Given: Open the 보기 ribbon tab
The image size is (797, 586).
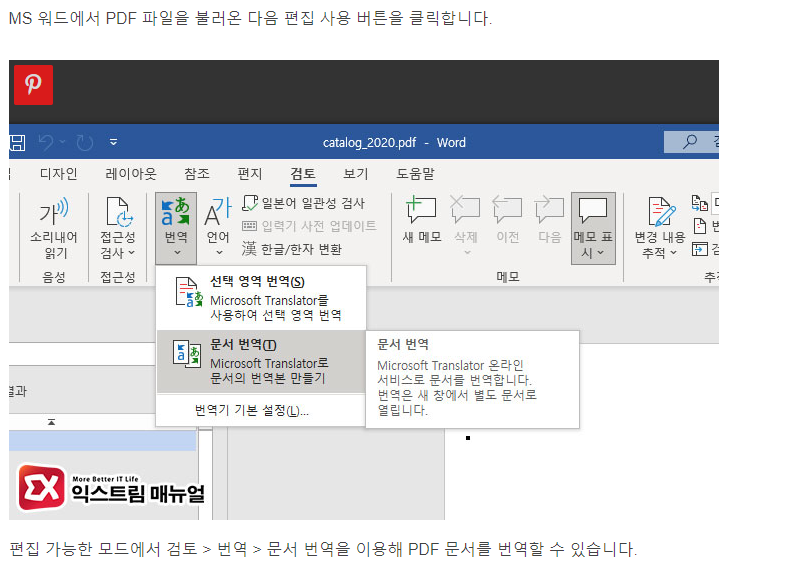Looking at the screenshot, I should click(355, 174).
